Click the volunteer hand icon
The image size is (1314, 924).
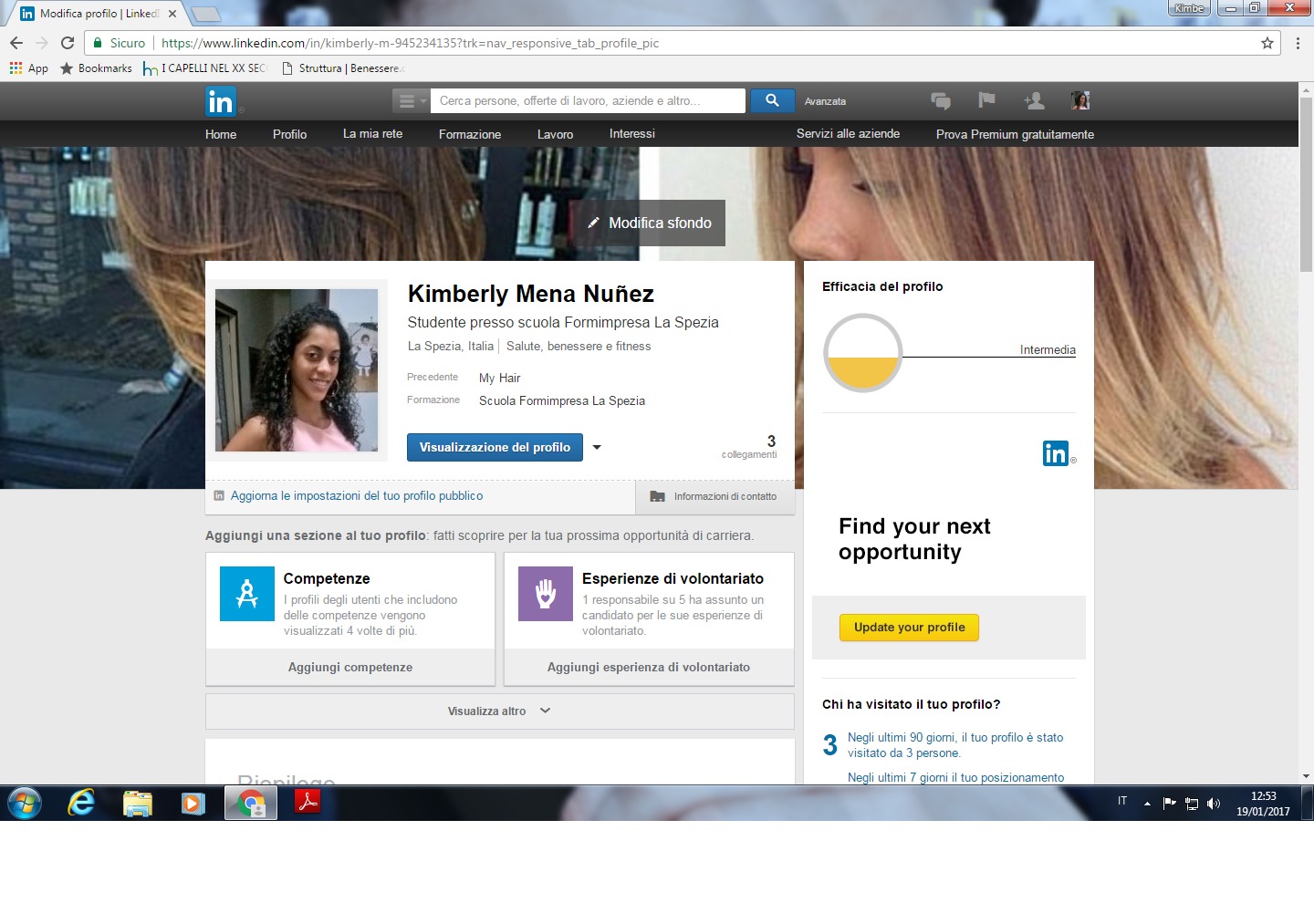click(x=546, y=594)
